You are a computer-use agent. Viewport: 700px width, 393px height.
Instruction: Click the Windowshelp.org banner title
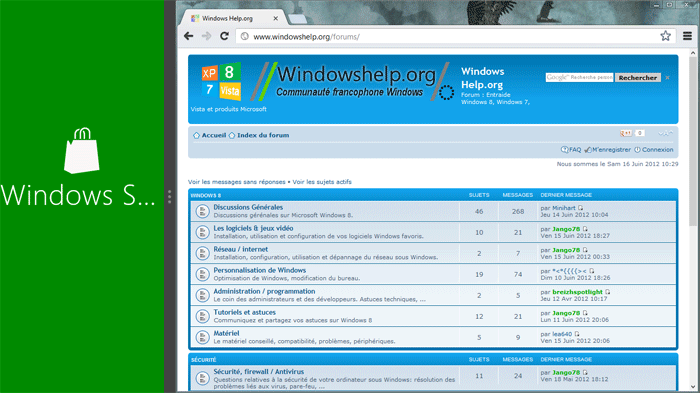tap(356, 75)
